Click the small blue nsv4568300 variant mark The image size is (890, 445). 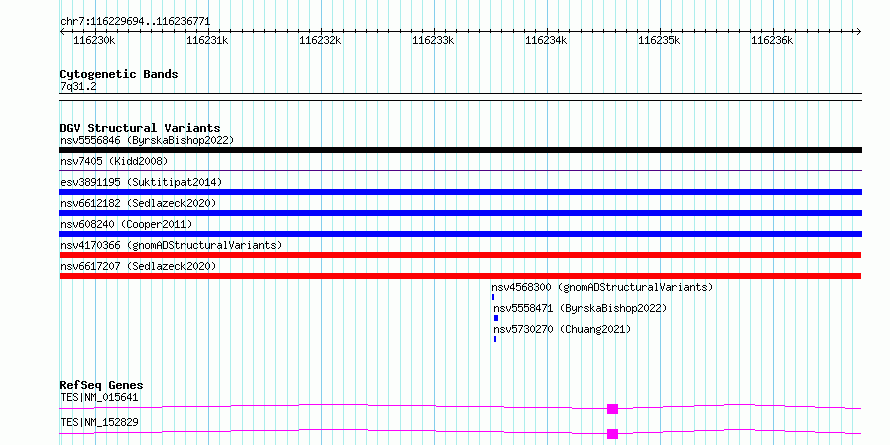493,297
